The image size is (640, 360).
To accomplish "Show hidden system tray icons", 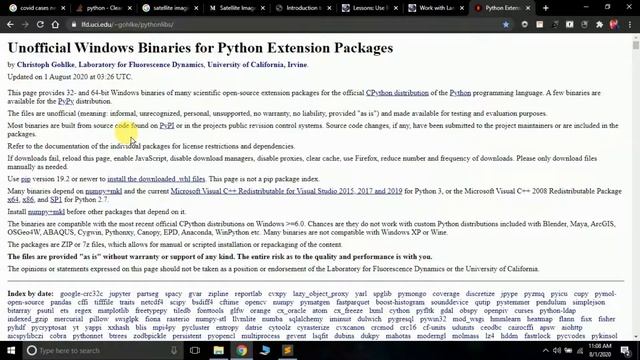I will coord(545,350).
